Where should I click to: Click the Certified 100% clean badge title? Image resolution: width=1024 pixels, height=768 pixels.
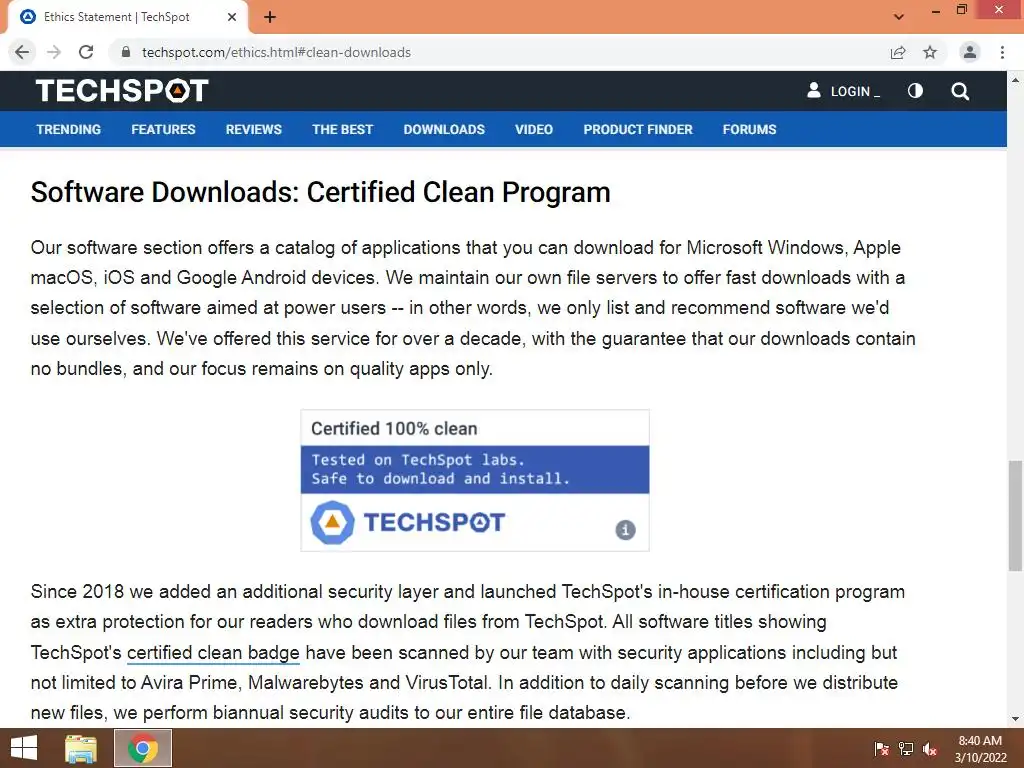tap(394, 428)
